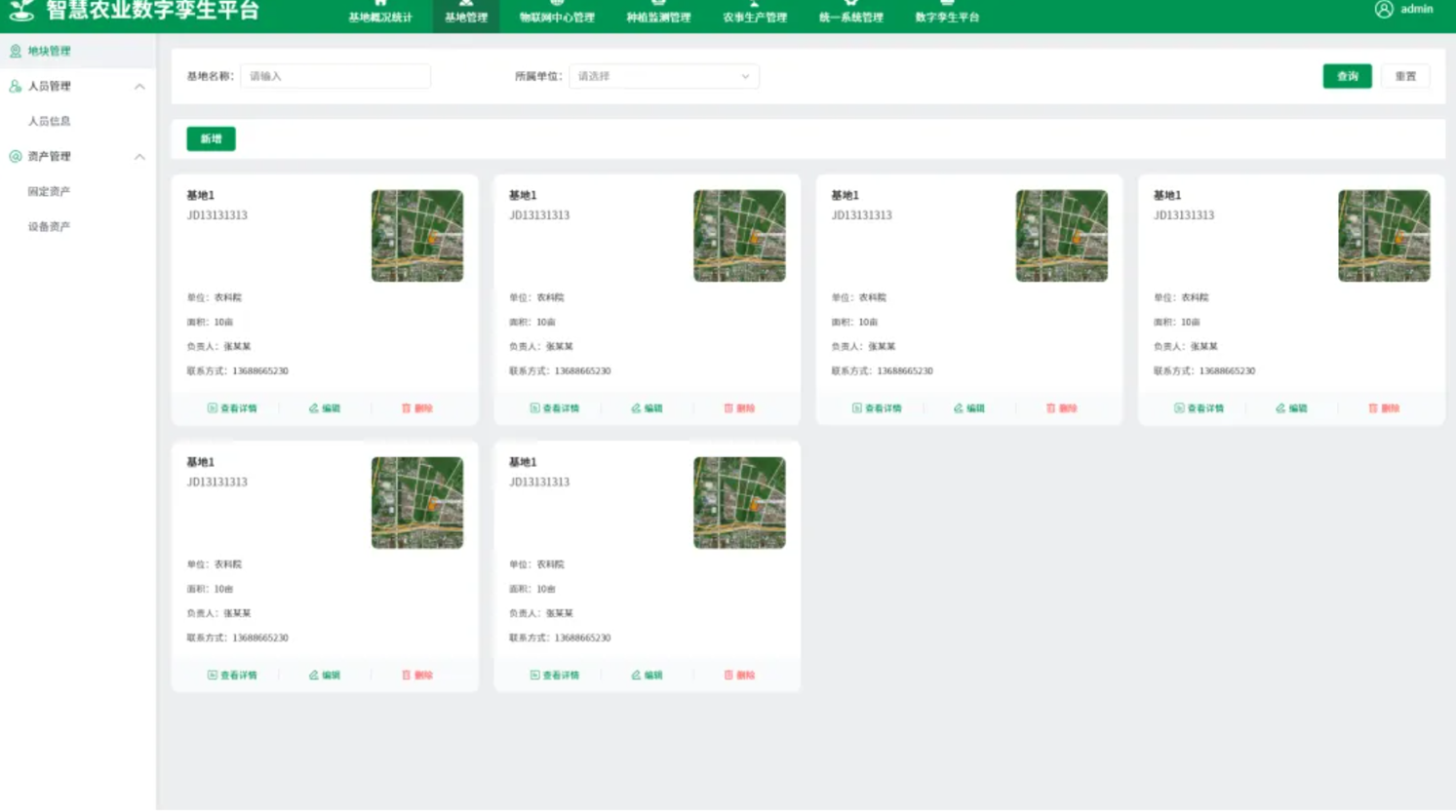Image resolution: width=1456 pixels, height=812 pixels.
Task: Click 查看详情 icon on second bottom-row card
Action: [534, 675]
